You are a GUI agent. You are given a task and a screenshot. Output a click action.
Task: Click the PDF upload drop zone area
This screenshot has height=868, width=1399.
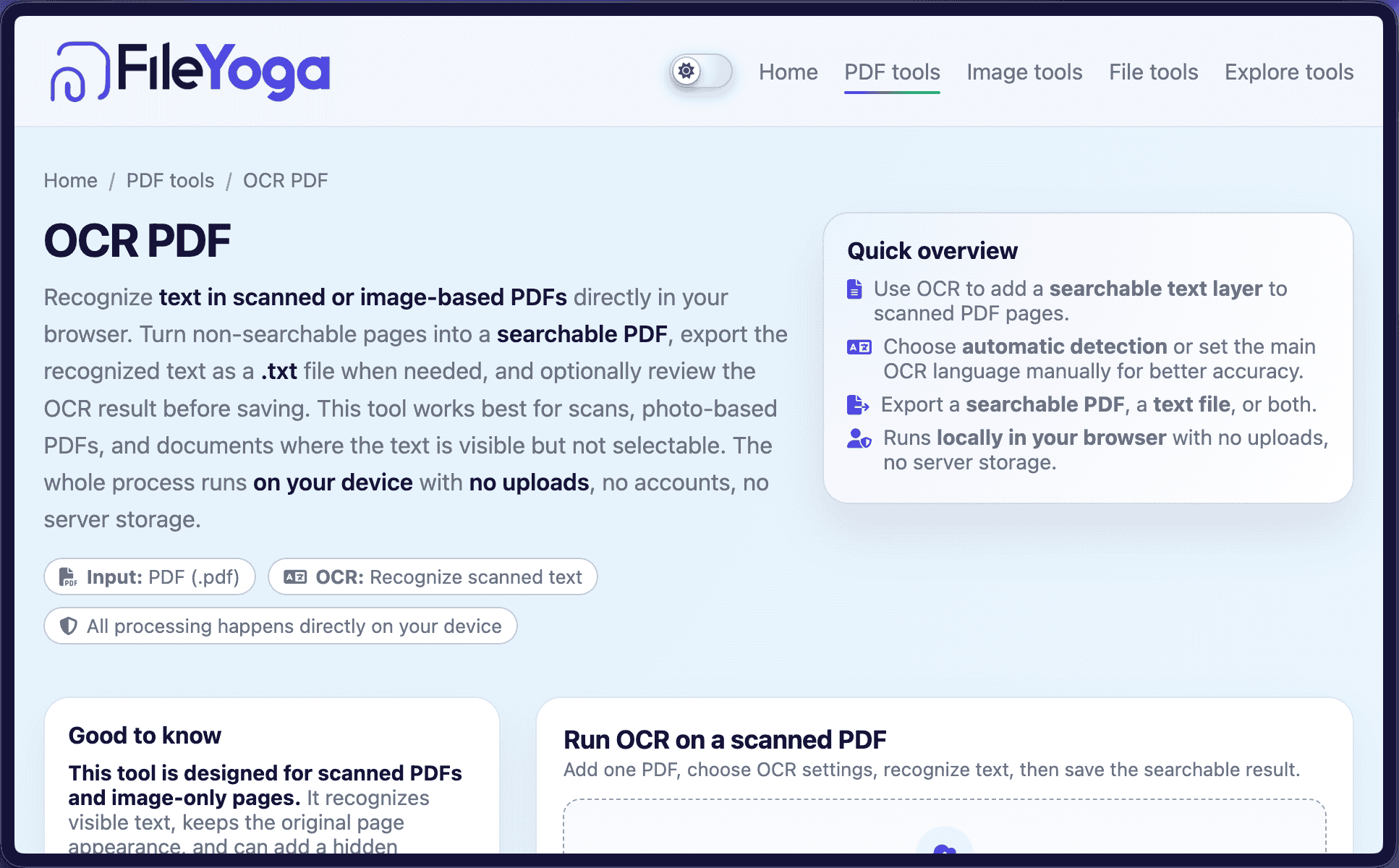[944, 826]
